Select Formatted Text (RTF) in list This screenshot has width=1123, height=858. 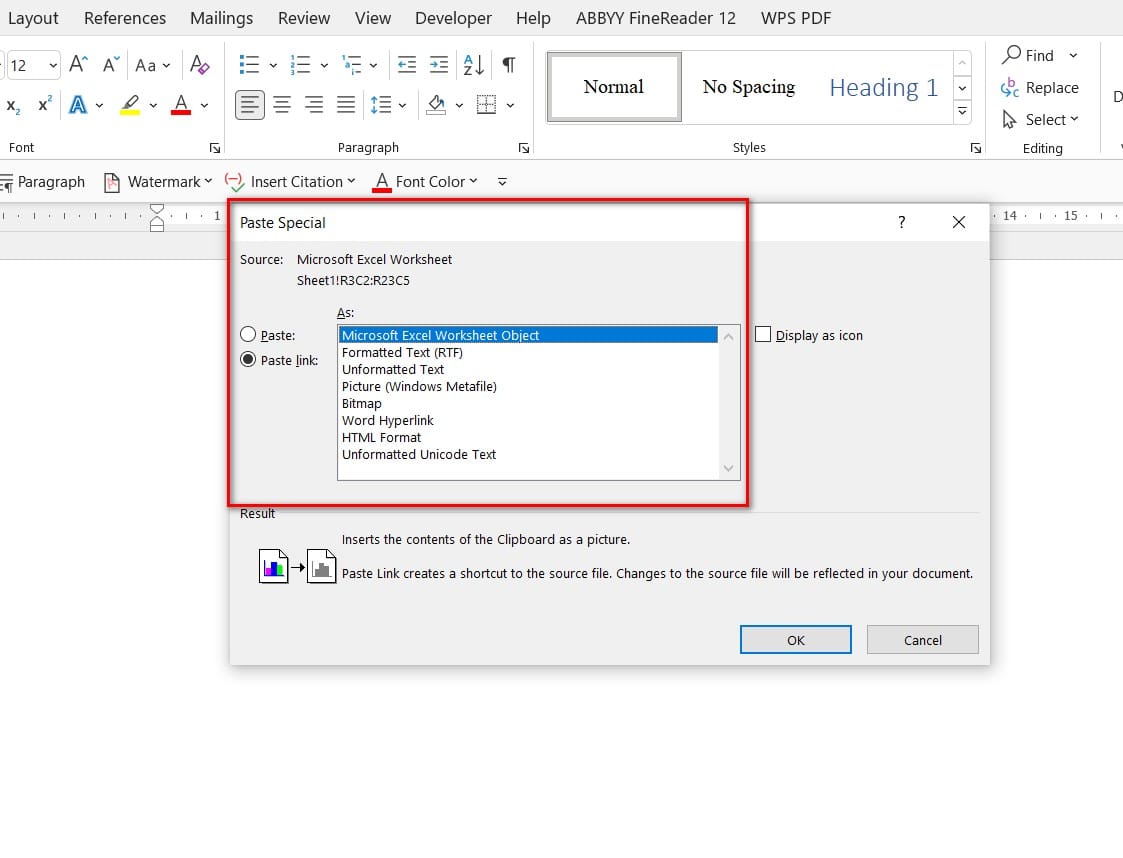pyautogui.click(x=528, y=352)
